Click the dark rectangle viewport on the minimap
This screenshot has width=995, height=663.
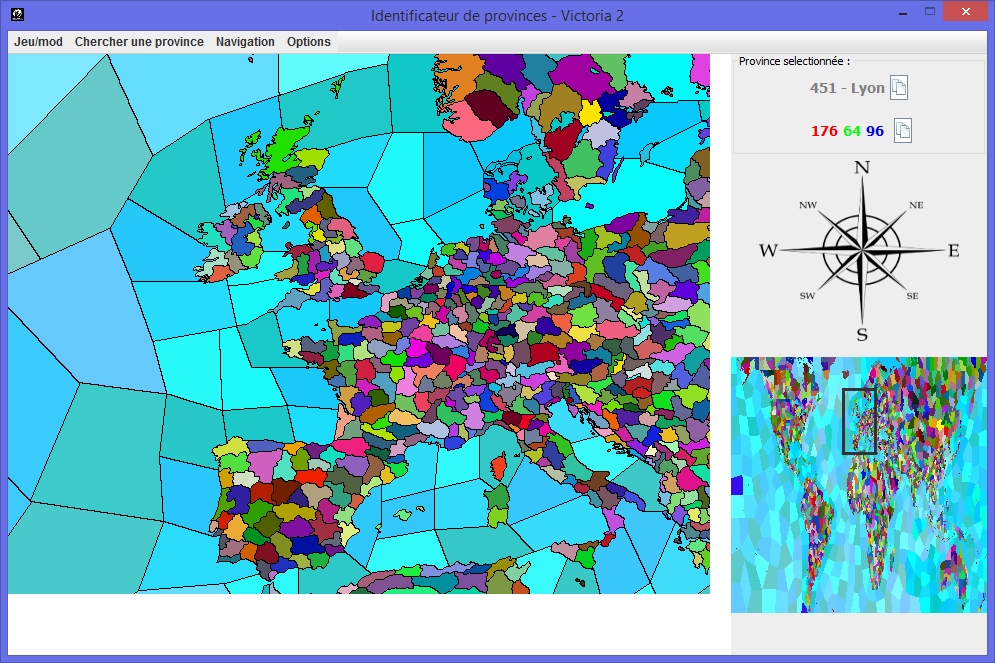[x=859, y=421]
